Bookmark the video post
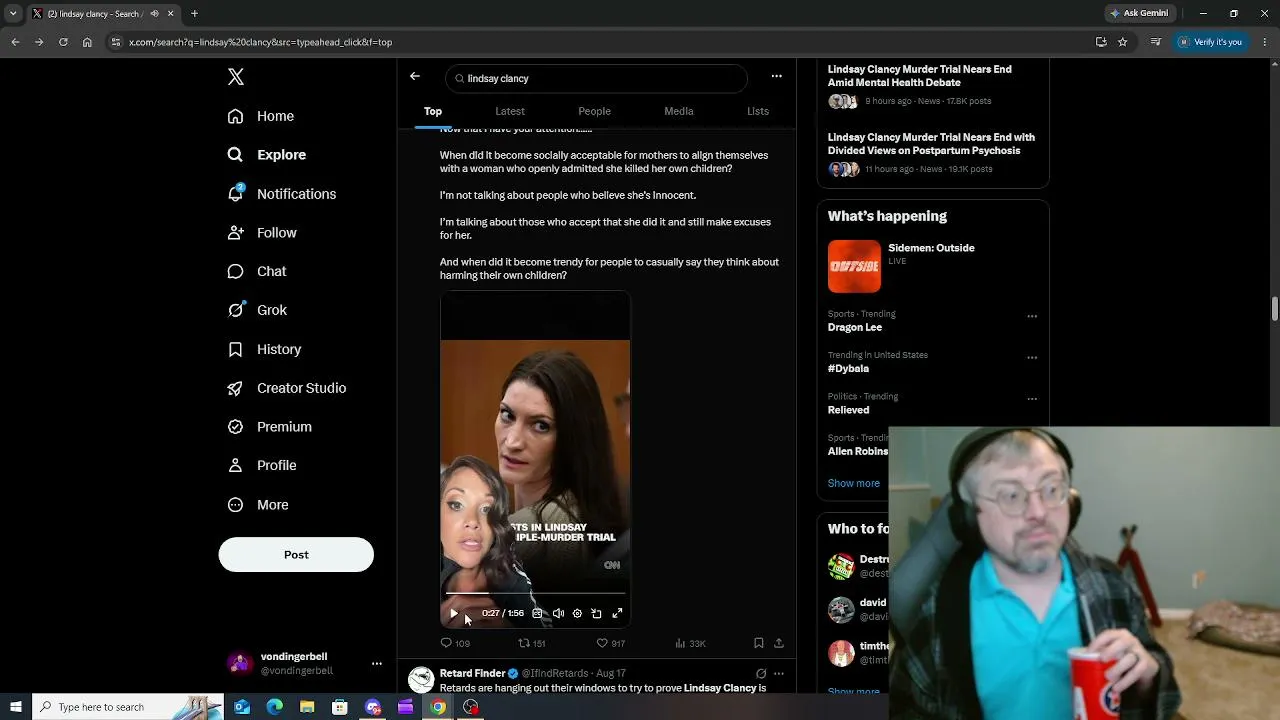Viewport: 1280px width, 720px height. [x=759, y=643]
